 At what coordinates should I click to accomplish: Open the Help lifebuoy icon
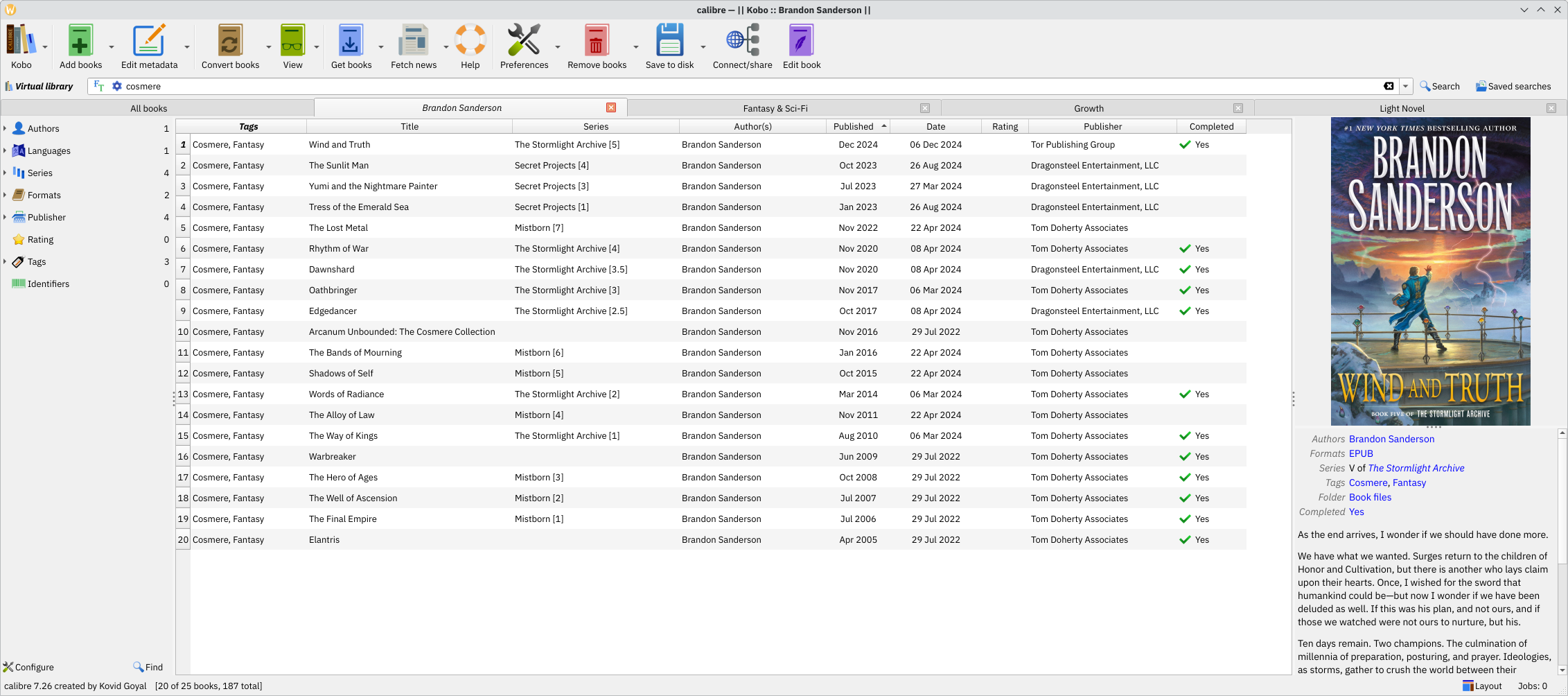click(x=470, y=40)
